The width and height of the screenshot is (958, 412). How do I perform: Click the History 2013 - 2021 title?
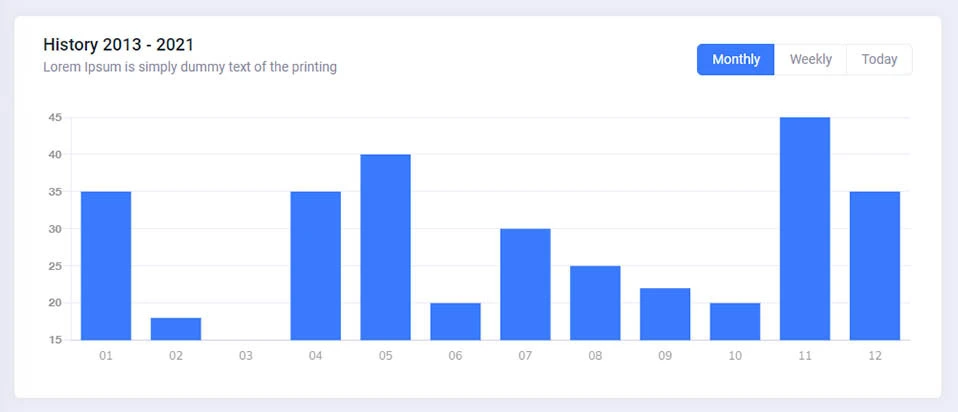tap(118, 45)
